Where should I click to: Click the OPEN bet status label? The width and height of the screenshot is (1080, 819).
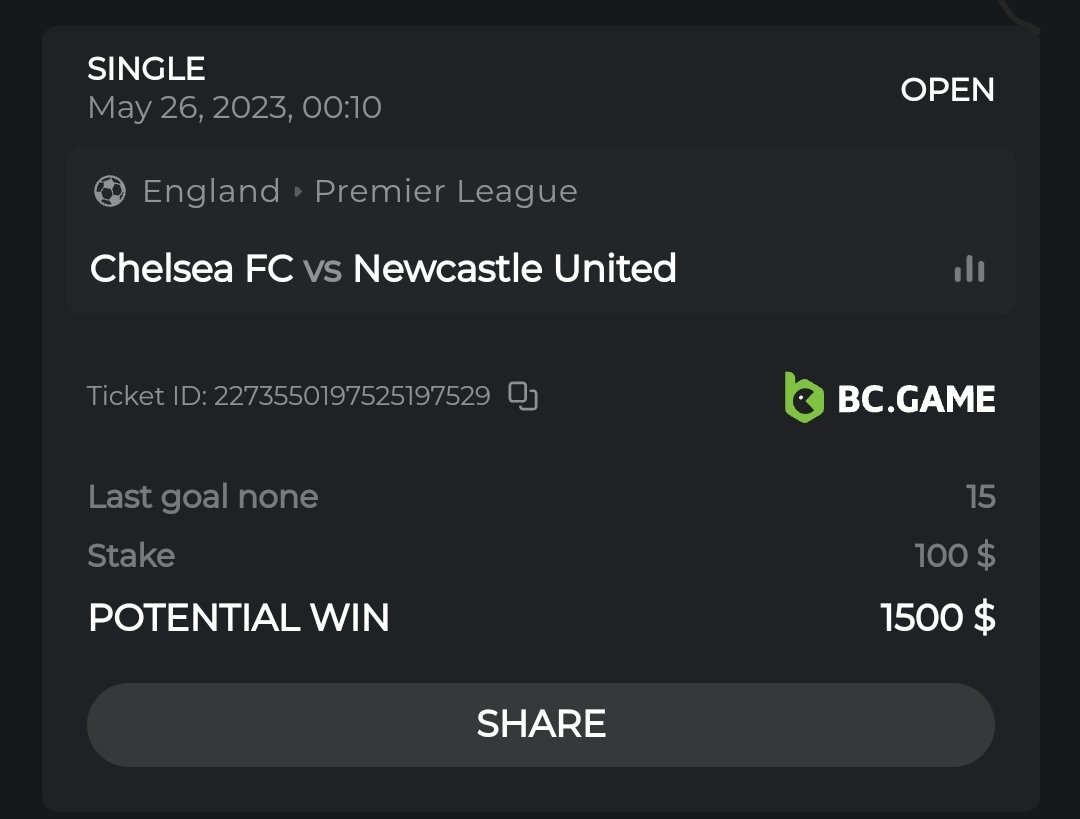click(947, 90)
